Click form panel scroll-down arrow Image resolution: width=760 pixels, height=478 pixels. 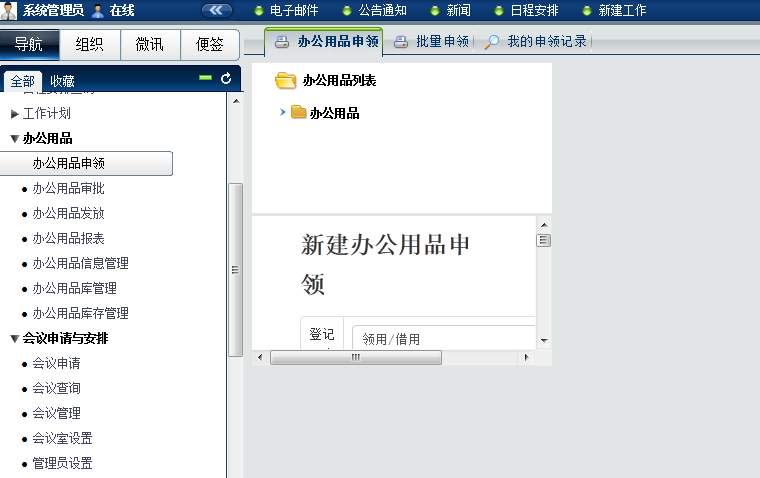tap(544, 341)
